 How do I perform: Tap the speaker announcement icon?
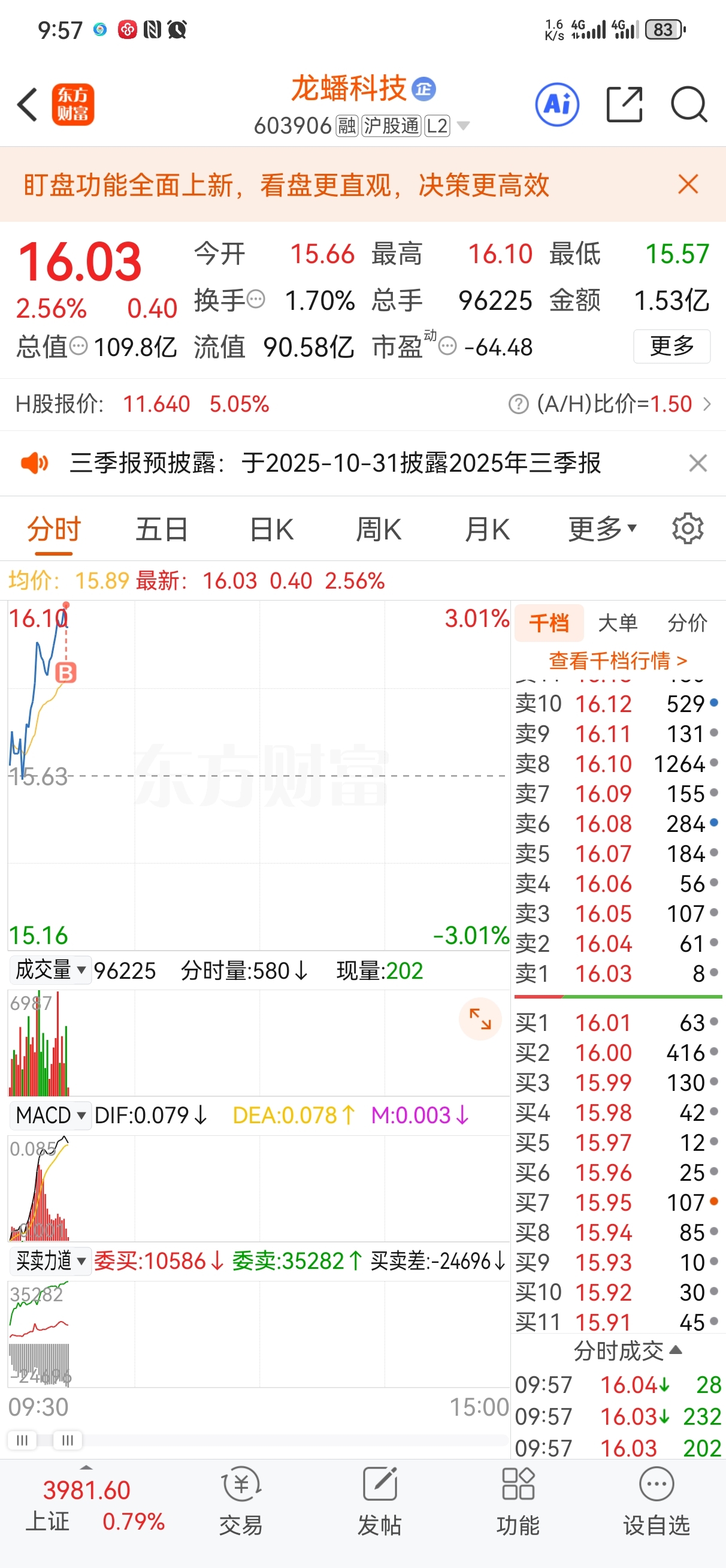click(35, 463)
